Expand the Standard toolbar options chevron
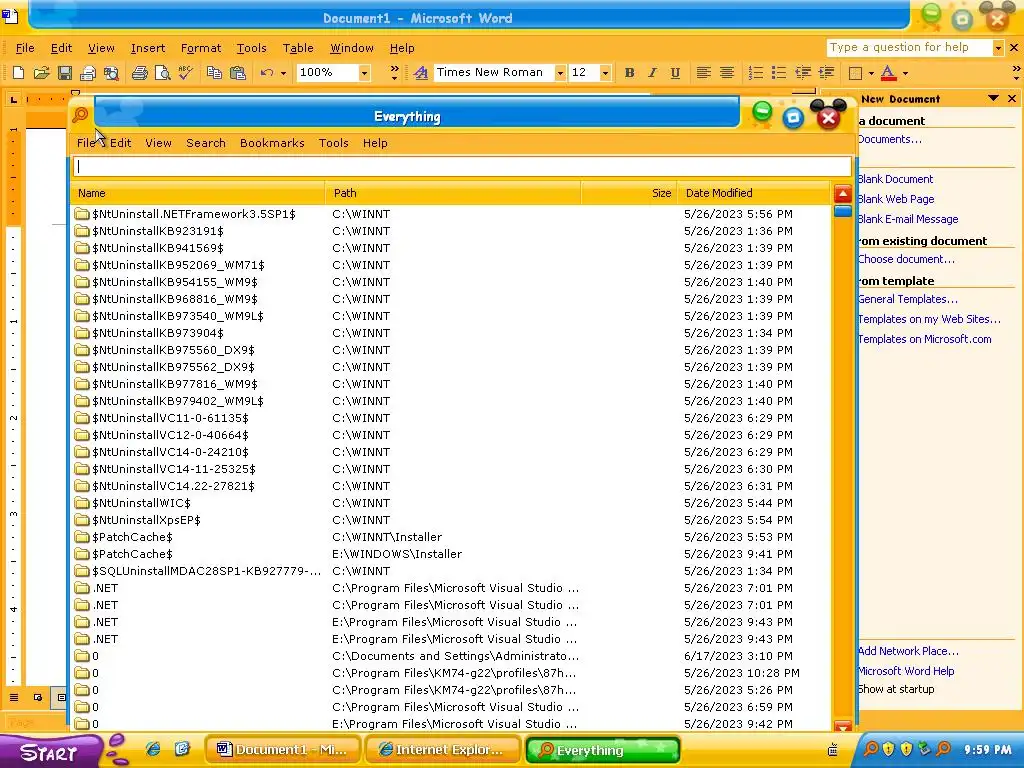 pos(394,72)
